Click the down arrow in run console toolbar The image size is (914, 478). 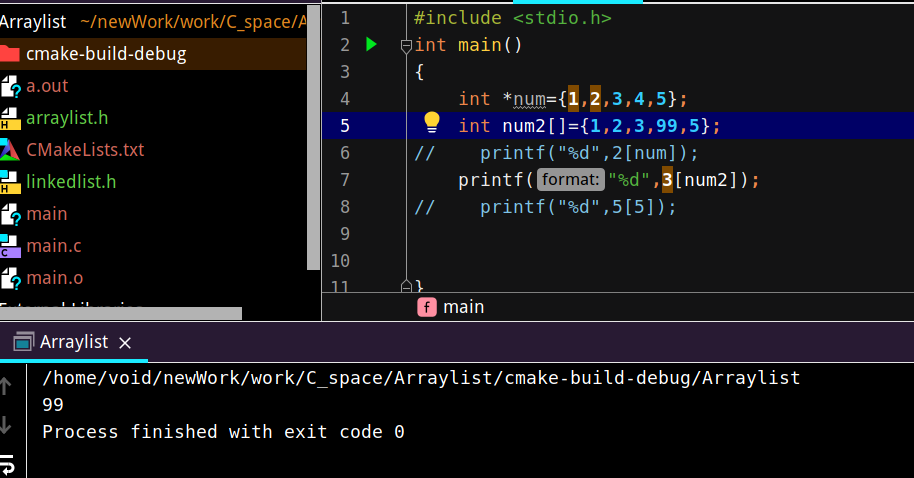click(x=6, y=424)
